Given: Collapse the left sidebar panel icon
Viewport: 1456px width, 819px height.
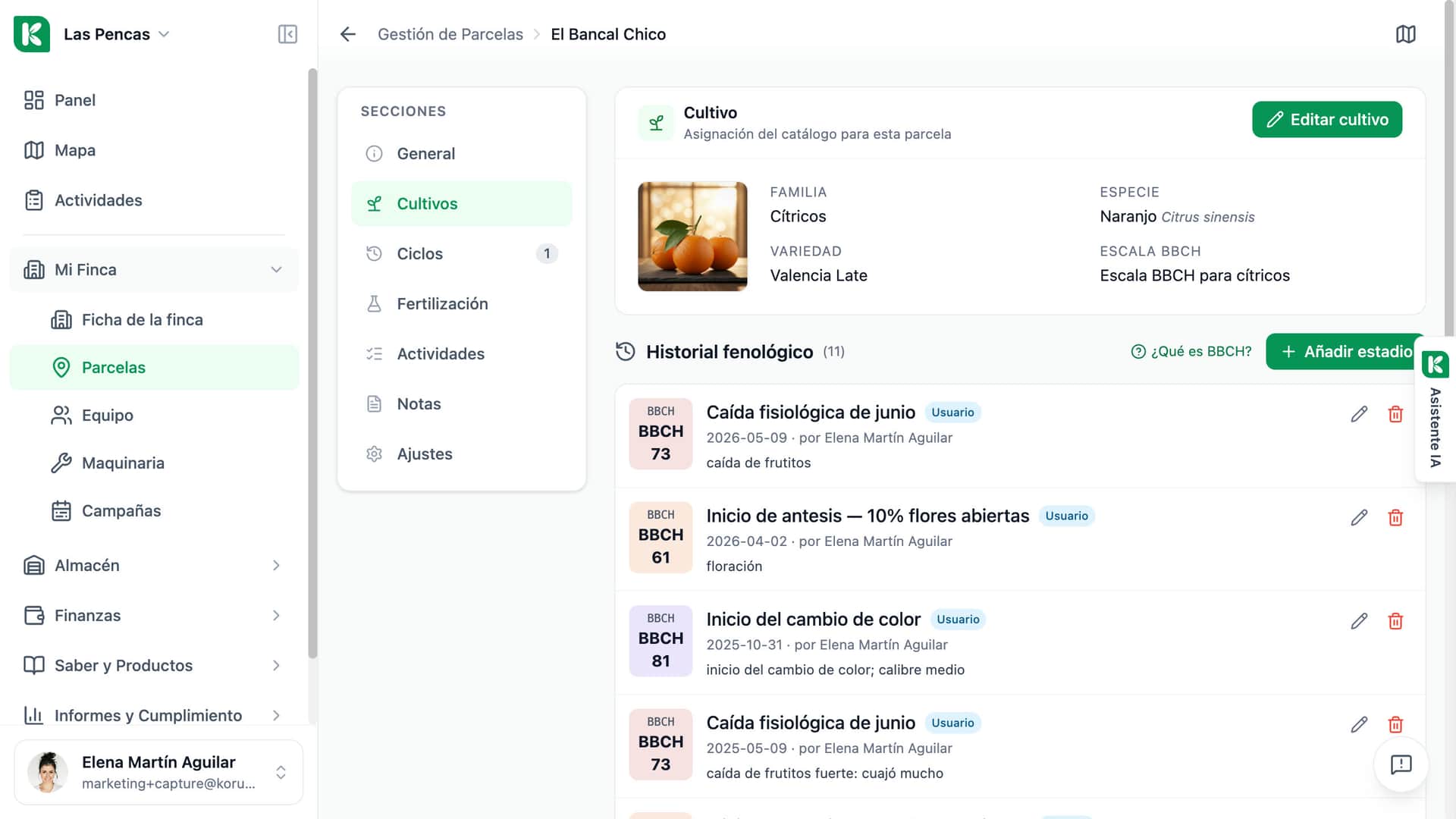Looking at the screenshot, I should (x=287, y=34).
